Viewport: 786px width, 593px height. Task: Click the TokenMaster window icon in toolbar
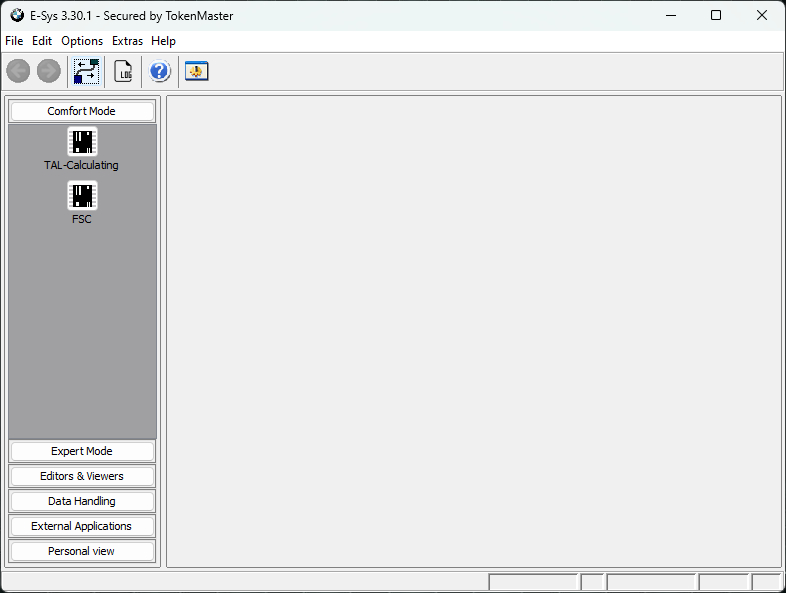tap(196, 71)
